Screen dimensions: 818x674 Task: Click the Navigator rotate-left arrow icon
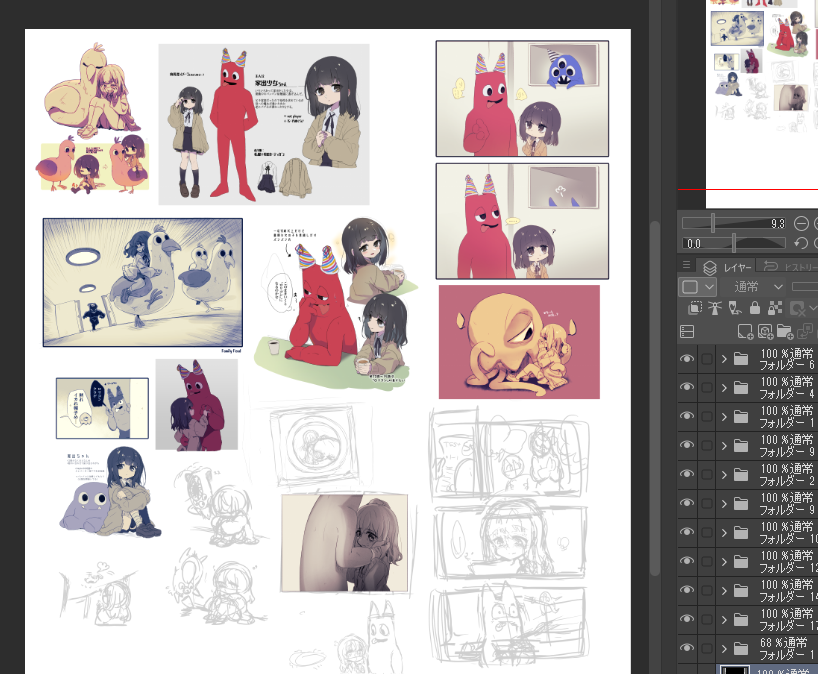801,243
